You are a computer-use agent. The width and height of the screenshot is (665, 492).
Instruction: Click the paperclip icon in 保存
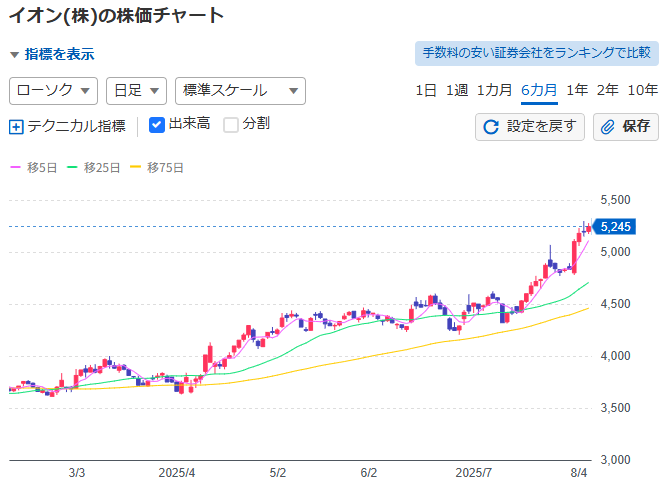click(608, 127)
